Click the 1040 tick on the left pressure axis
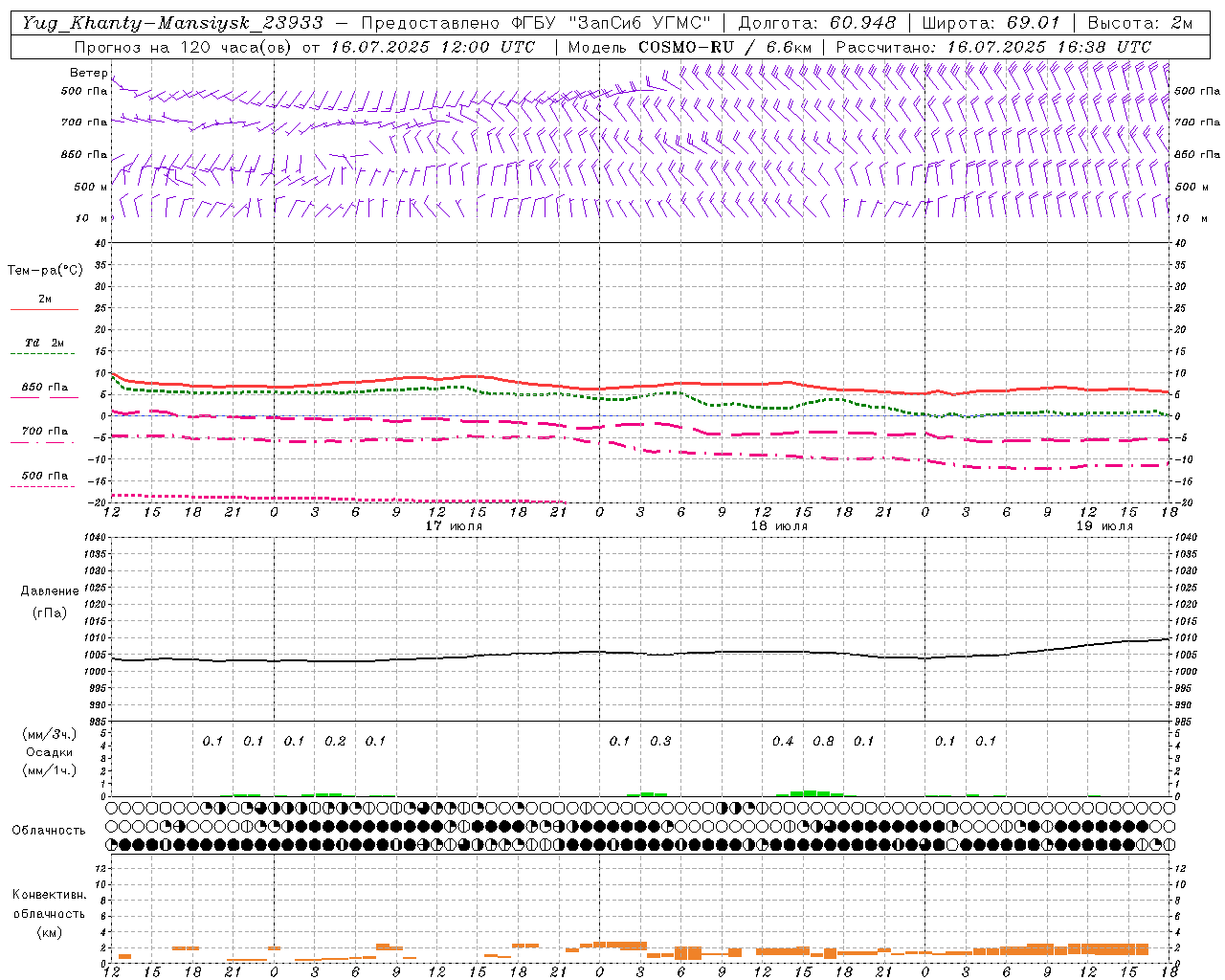 click(97, 537)
